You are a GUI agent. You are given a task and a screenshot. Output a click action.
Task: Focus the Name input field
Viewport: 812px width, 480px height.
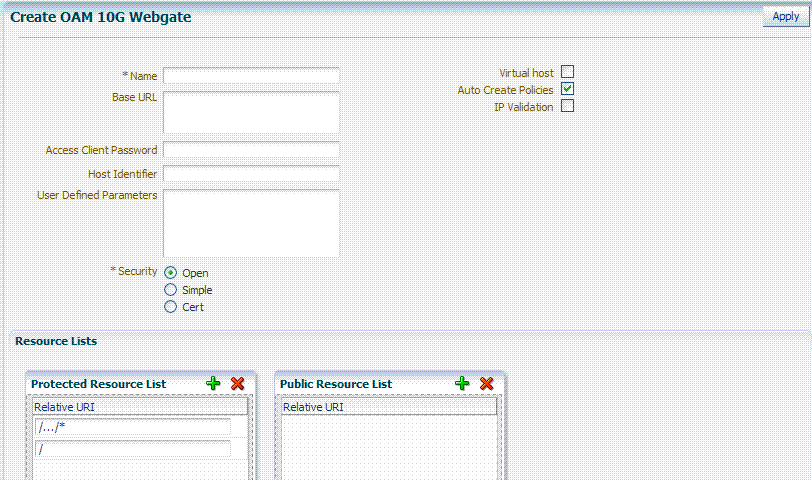(251, 76)
